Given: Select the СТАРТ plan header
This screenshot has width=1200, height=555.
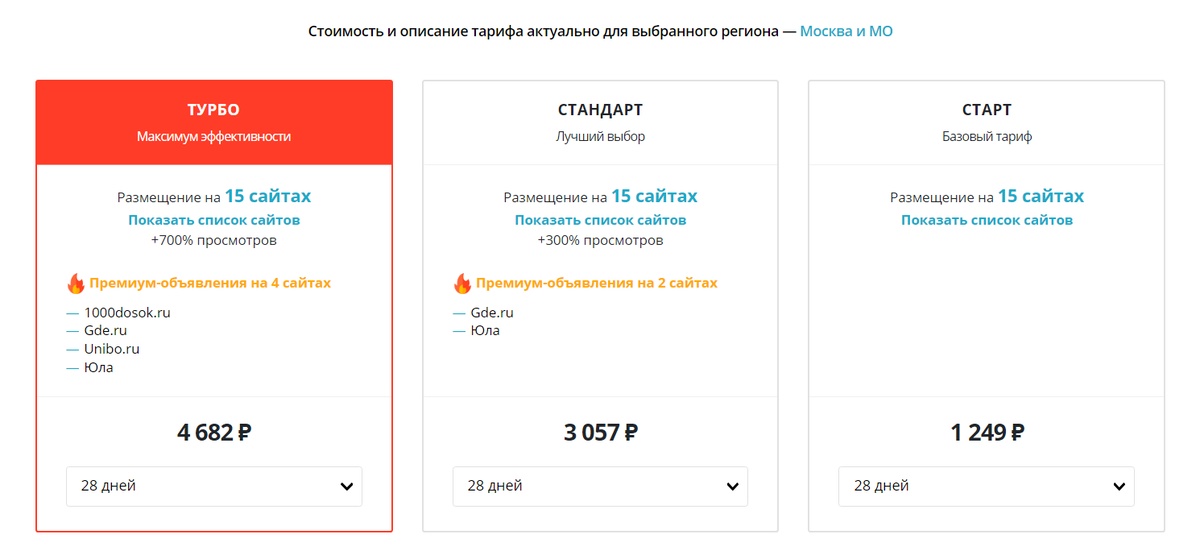Looking at the screenshot, I should pyautogui.click(x=986, y=122).
